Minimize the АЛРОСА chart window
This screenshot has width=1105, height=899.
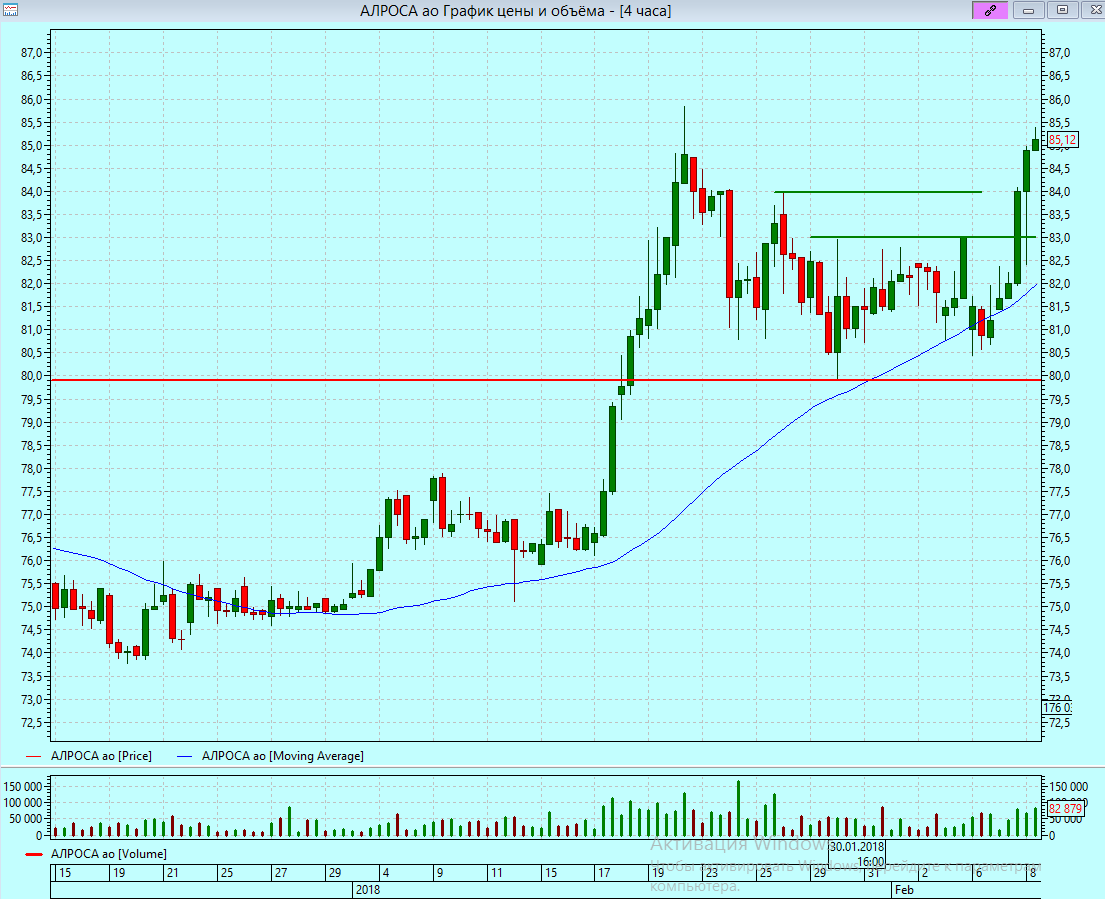point(1028,10)
